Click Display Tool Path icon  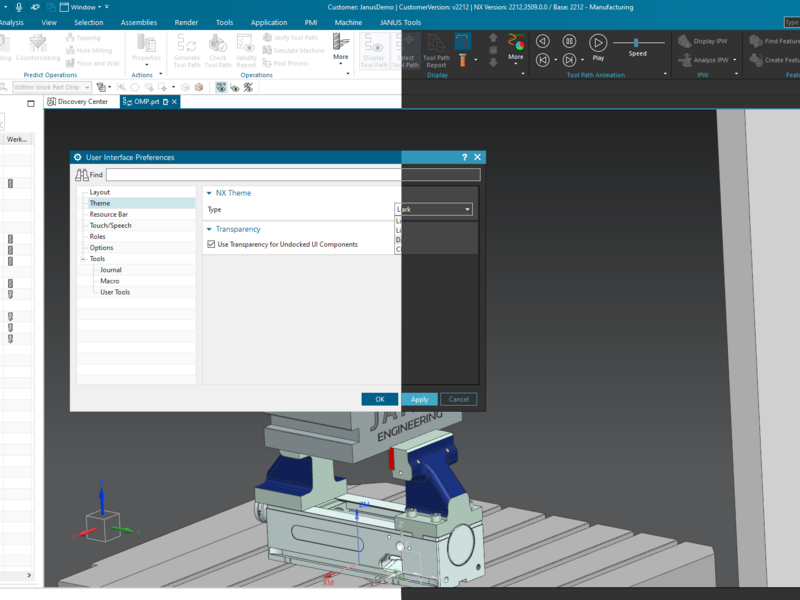(374, 51)
